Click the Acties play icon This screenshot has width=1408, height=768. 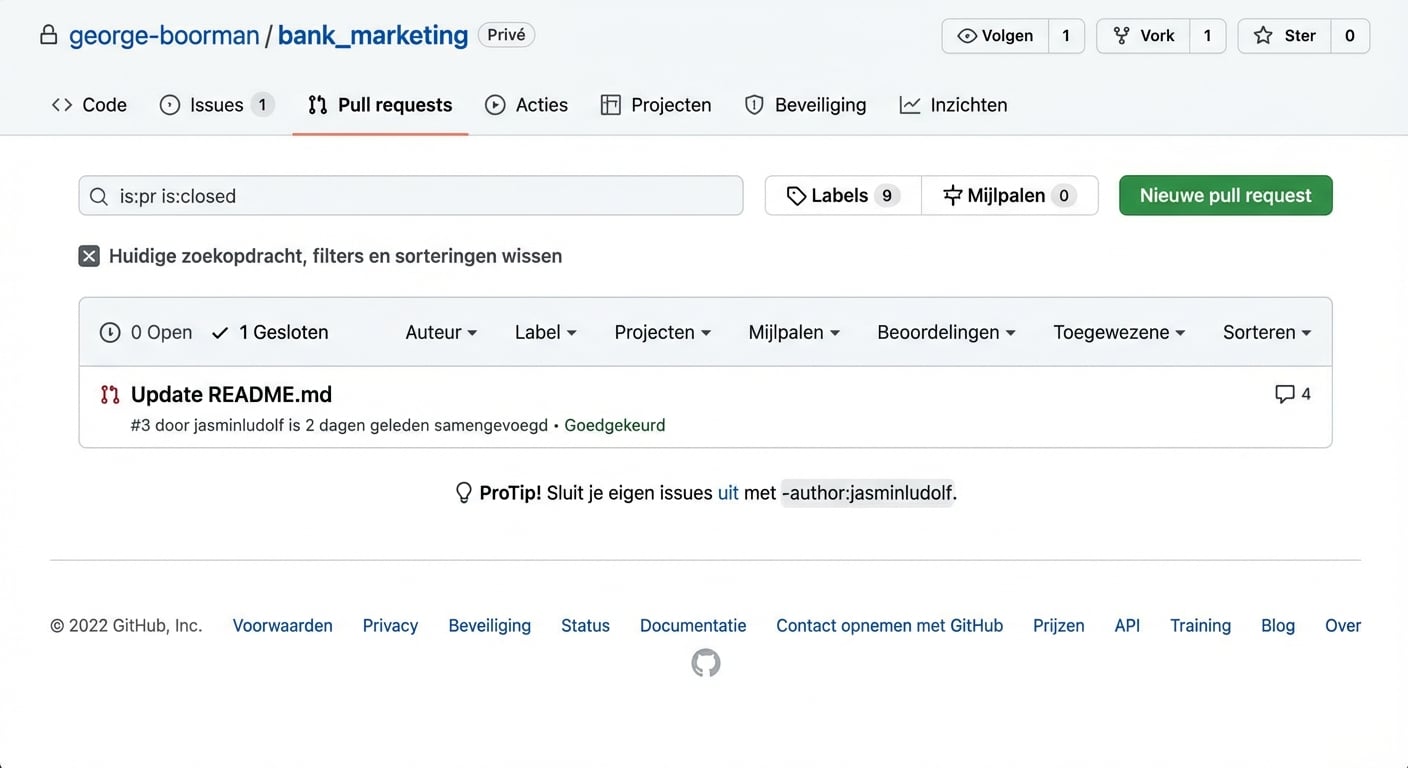point(494,104)
